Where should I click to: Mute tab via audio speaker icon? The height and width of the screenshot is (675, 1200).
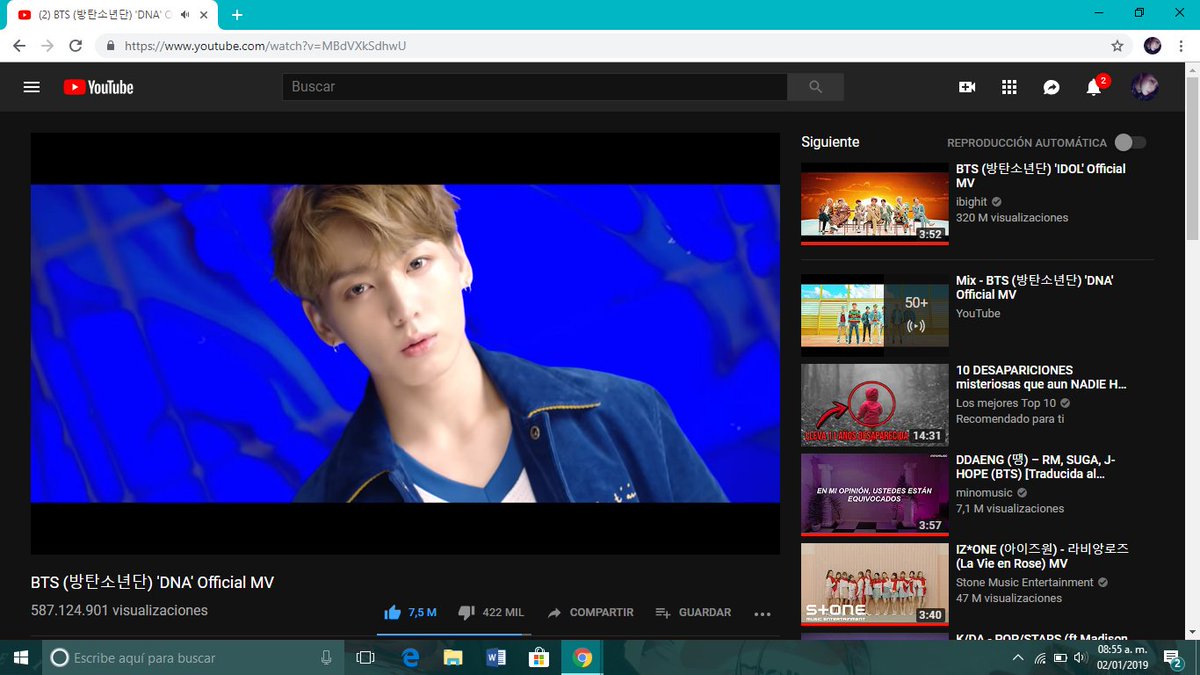(186, 15)
